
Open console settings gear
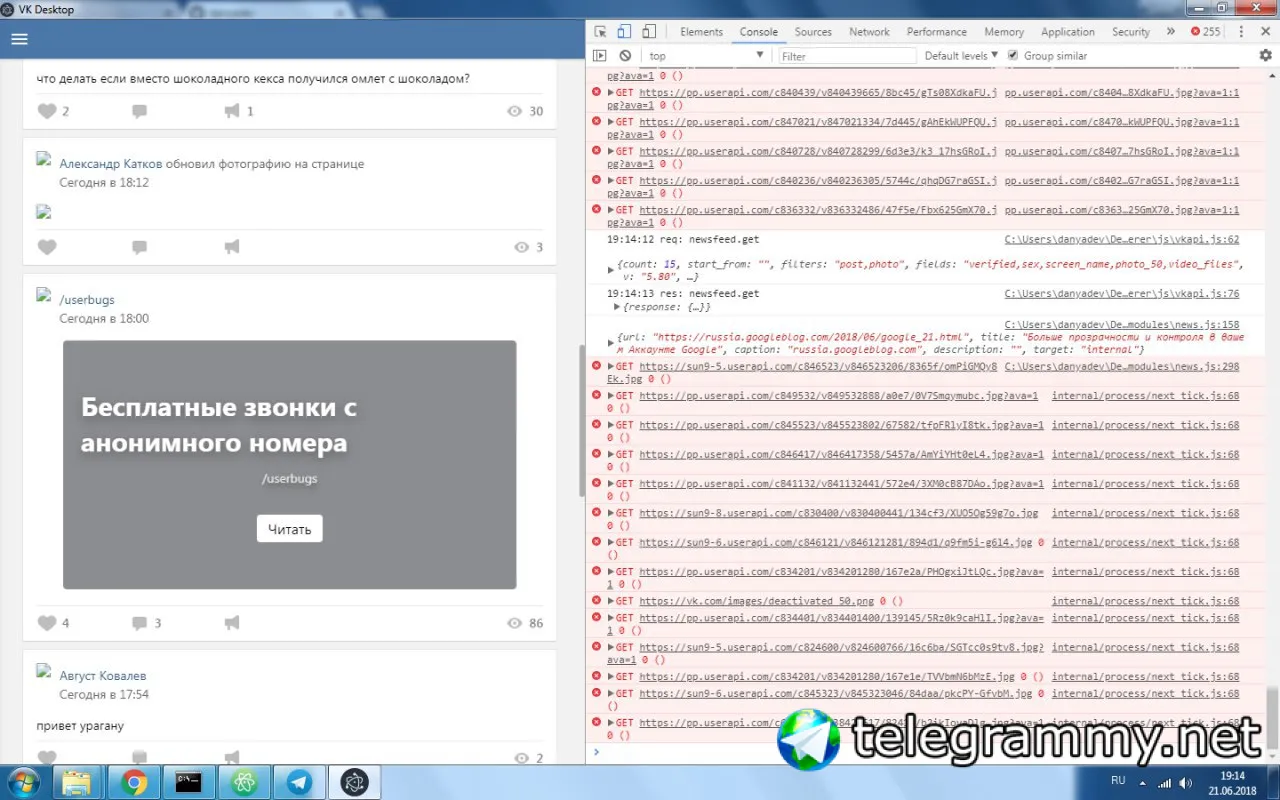1265,56
